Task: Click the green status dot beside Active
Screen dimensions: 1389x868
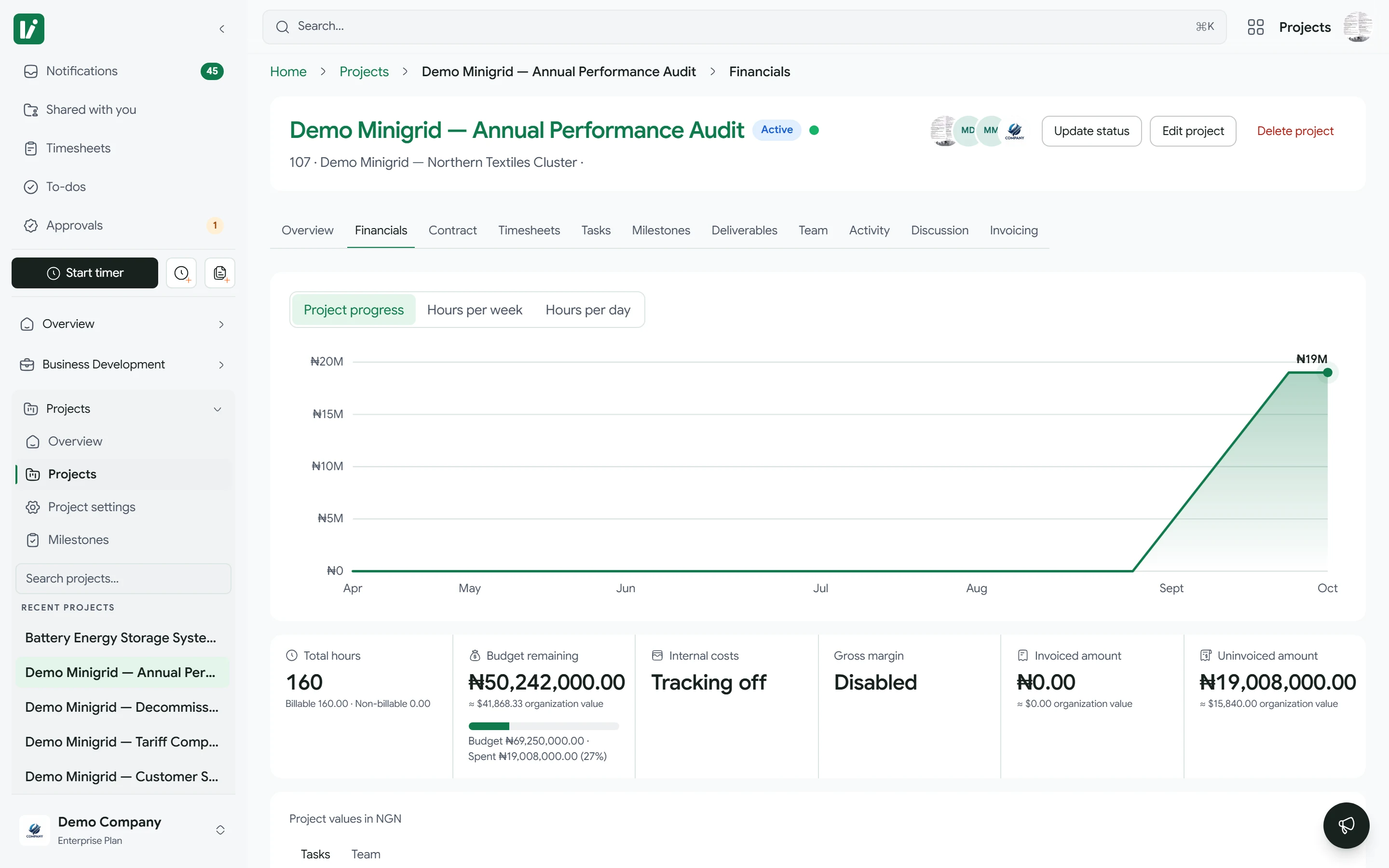Action: coord(814,130)
